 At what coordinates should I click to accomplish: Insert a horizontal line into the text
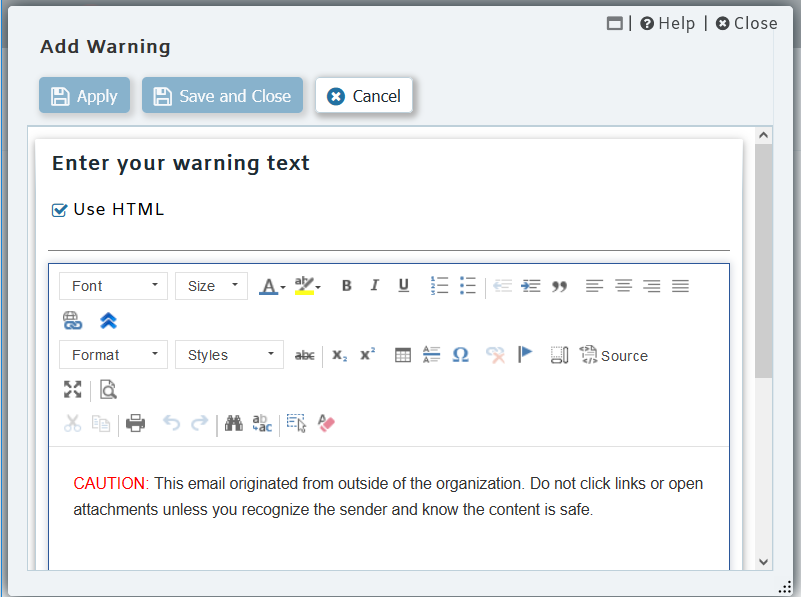click(x=431, y=354)
